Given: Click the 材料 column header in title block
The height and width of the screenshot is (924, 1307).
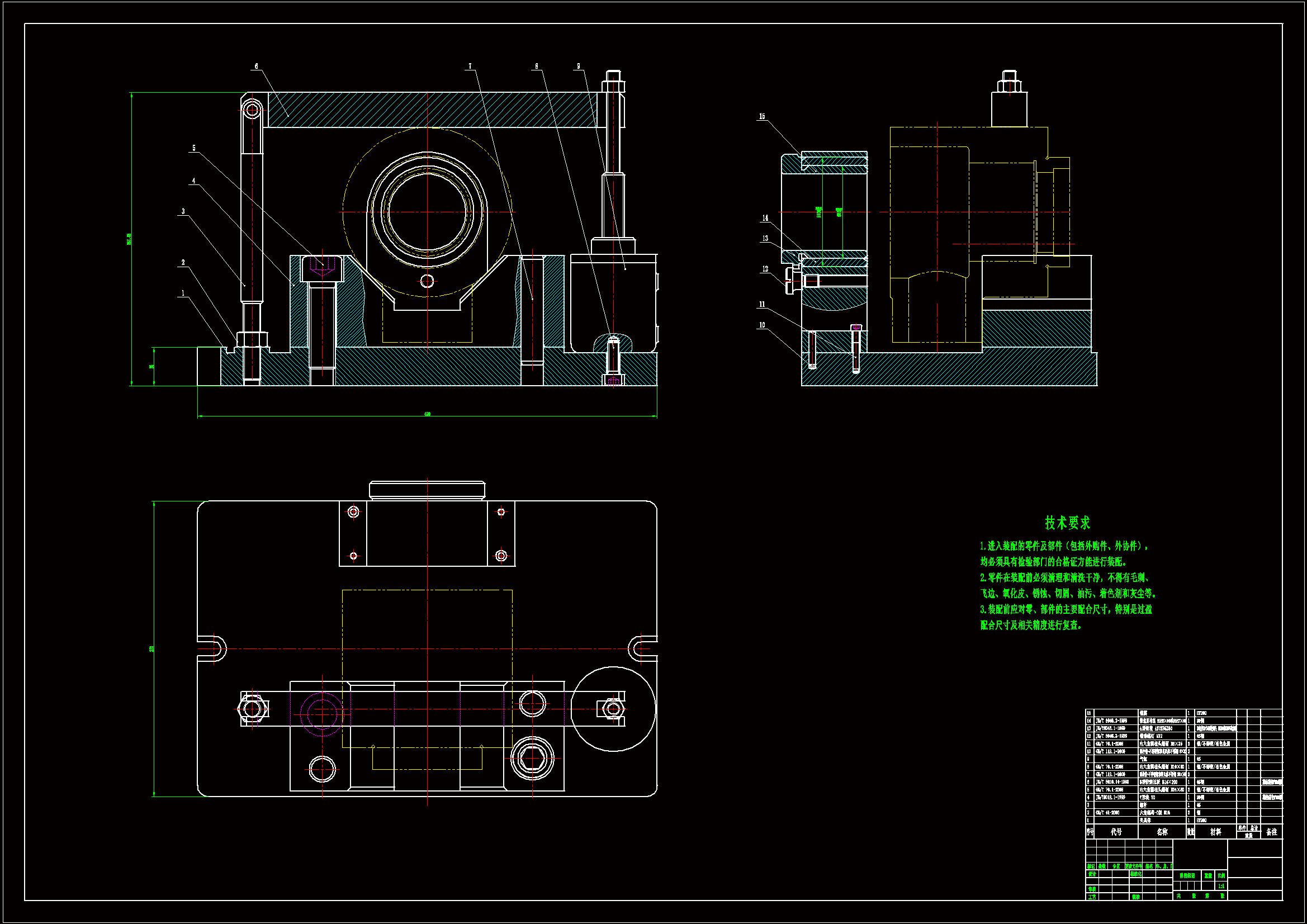Looking at the screenshot, I should (x=1215, y=832).
